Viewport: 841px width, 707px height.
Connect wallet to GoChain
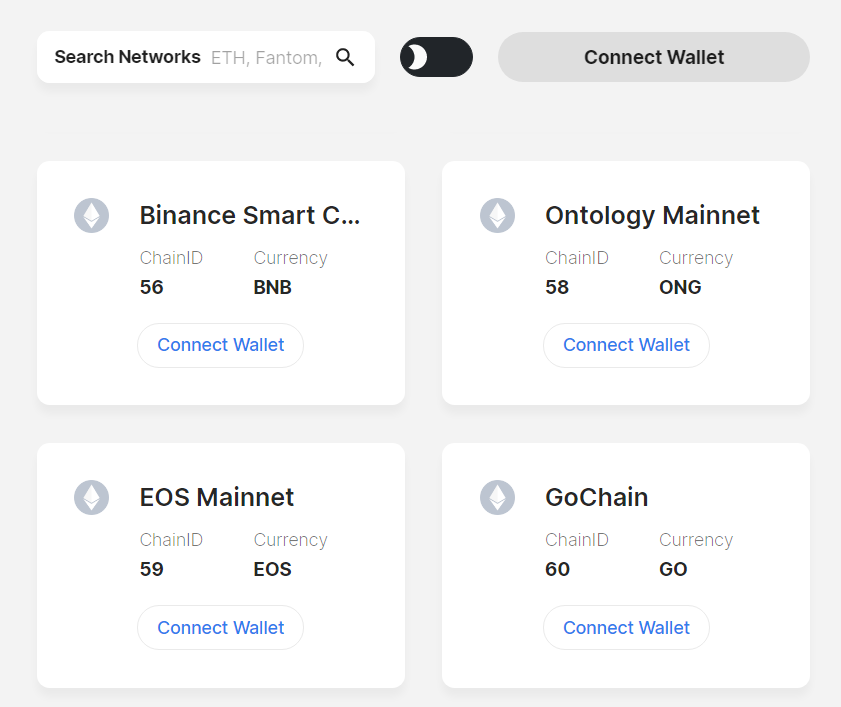(x=626, y=628)
